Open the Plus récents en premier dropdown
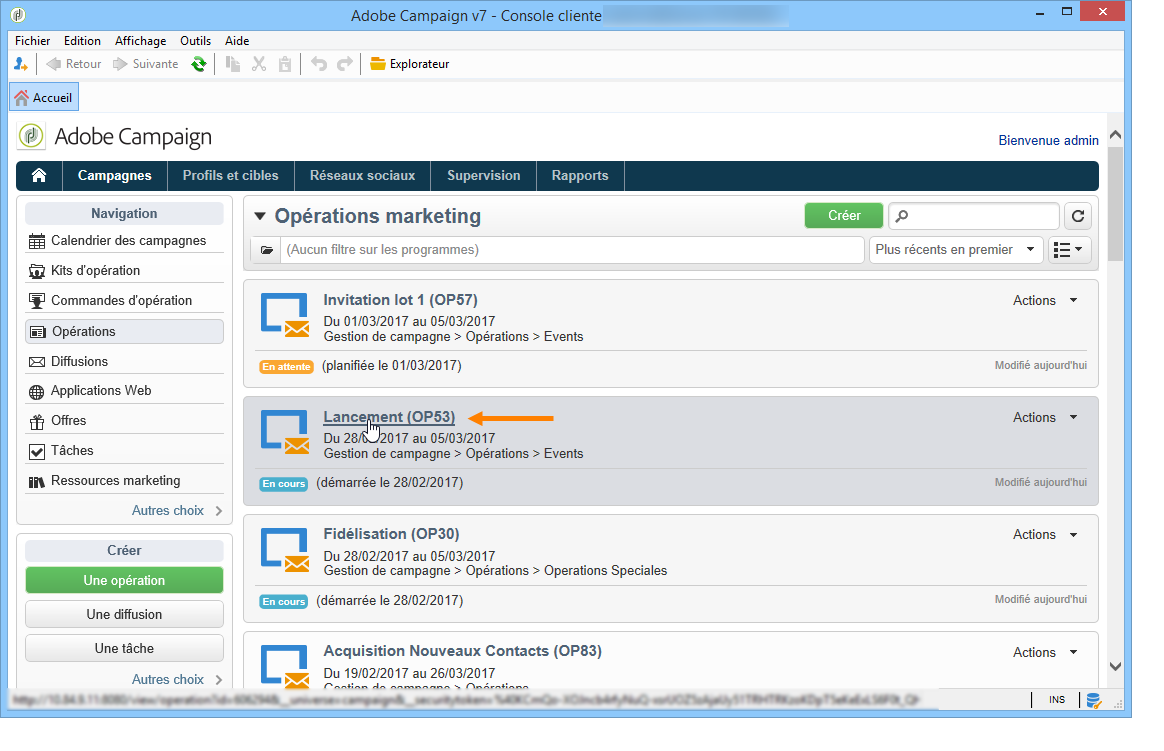The width and height of the screenshot is (1164, 751). pos(955,250)
